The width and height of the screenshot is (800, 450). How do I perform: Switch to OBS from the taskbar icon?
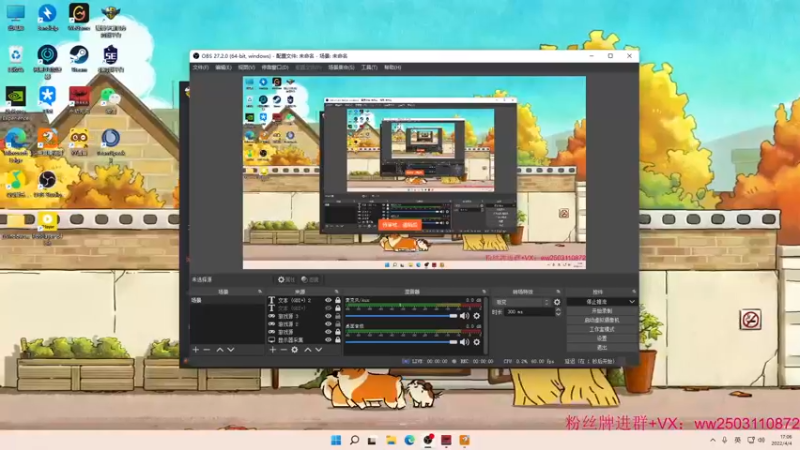(x=428, y=440)
